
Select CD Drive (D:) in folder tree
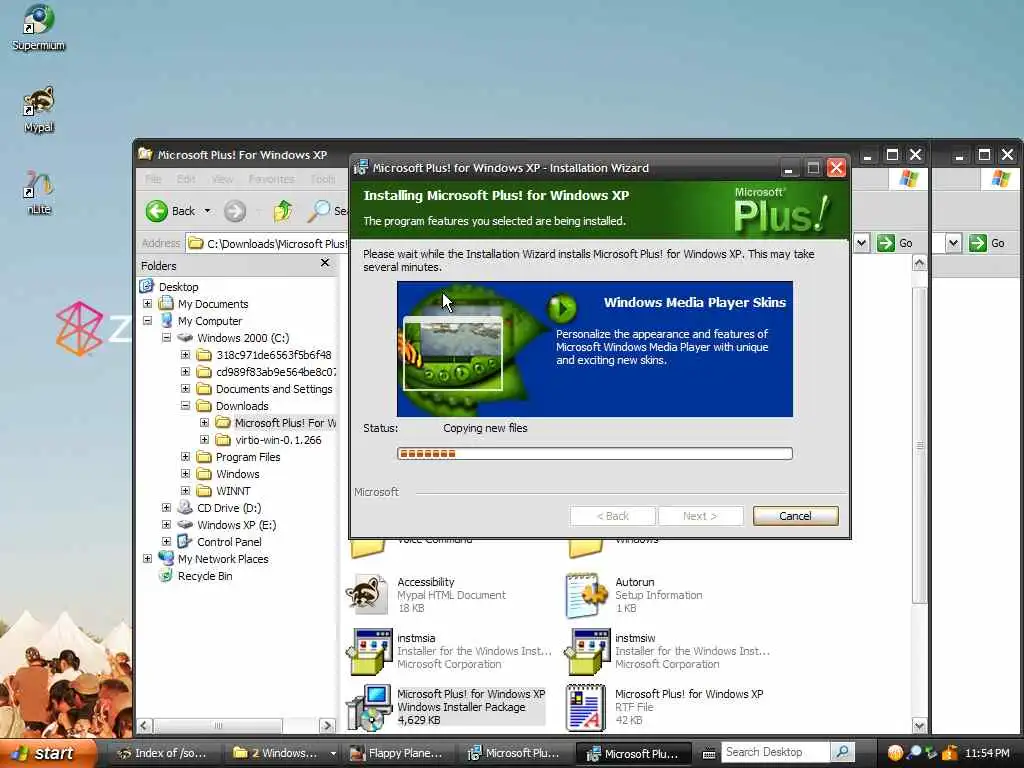coord(229,508)
